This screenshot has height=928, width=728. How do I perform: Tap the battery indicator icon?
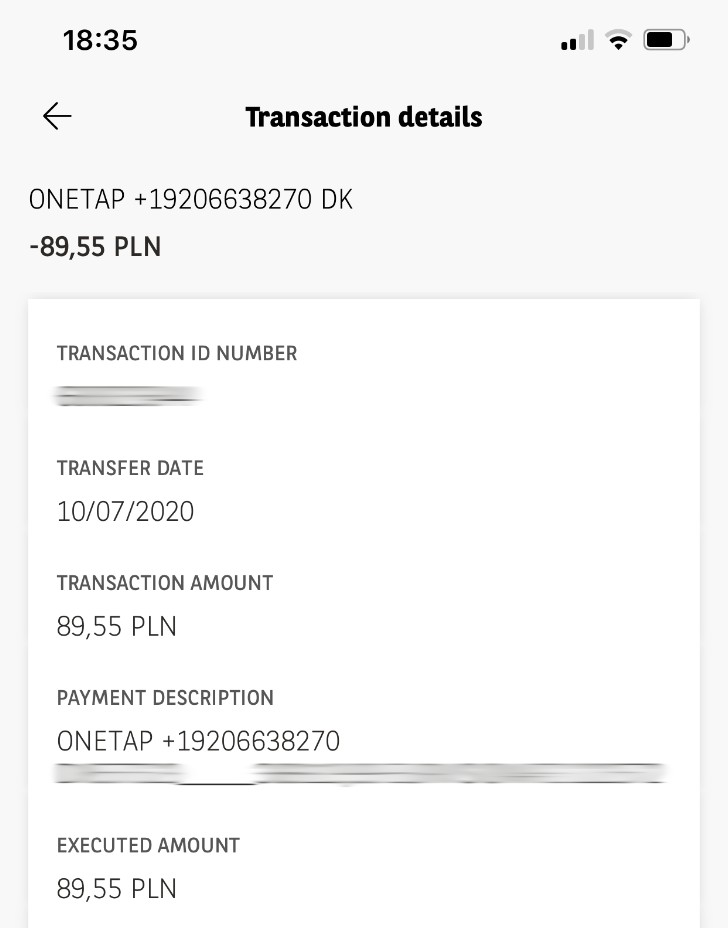click(666, 41)
